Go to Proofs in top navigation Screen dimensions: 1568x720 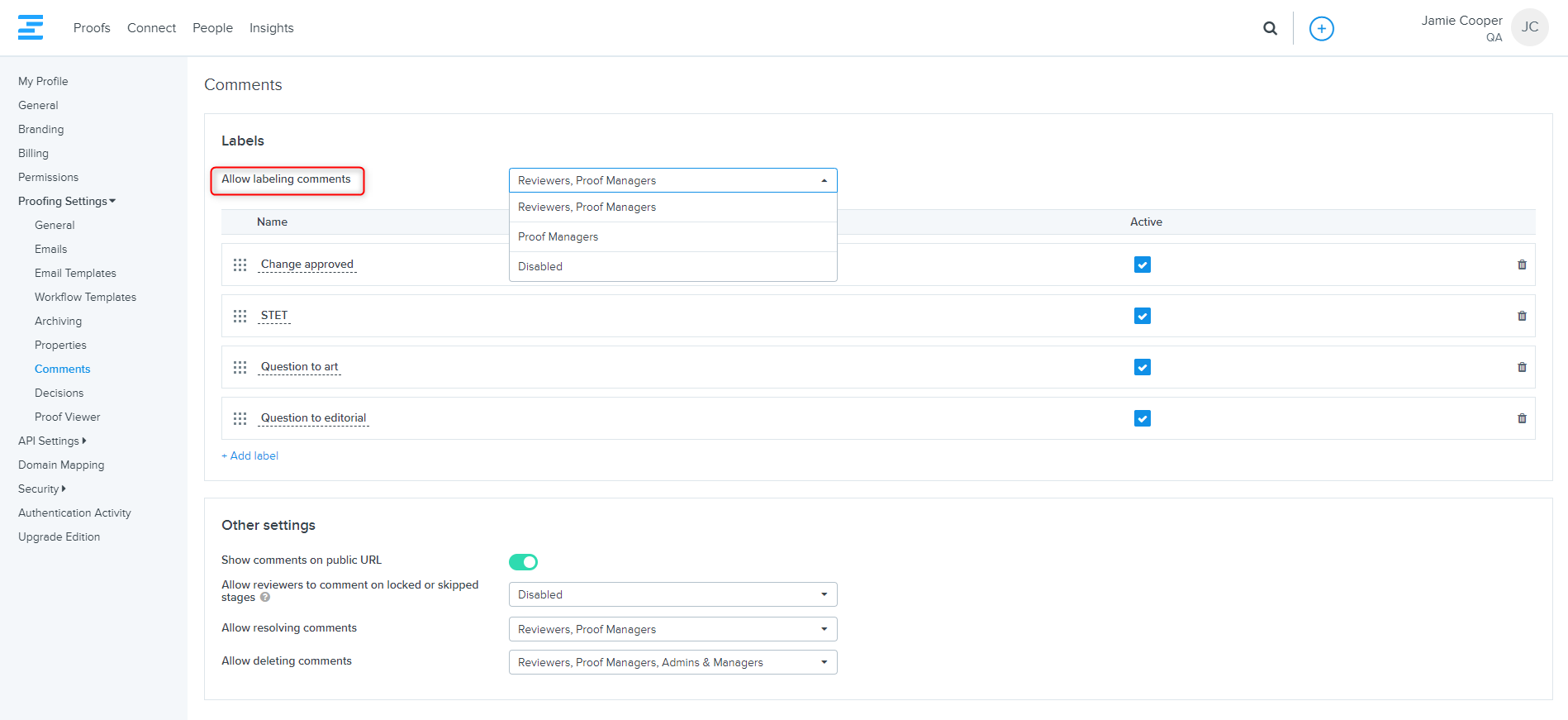pos(92,28)
